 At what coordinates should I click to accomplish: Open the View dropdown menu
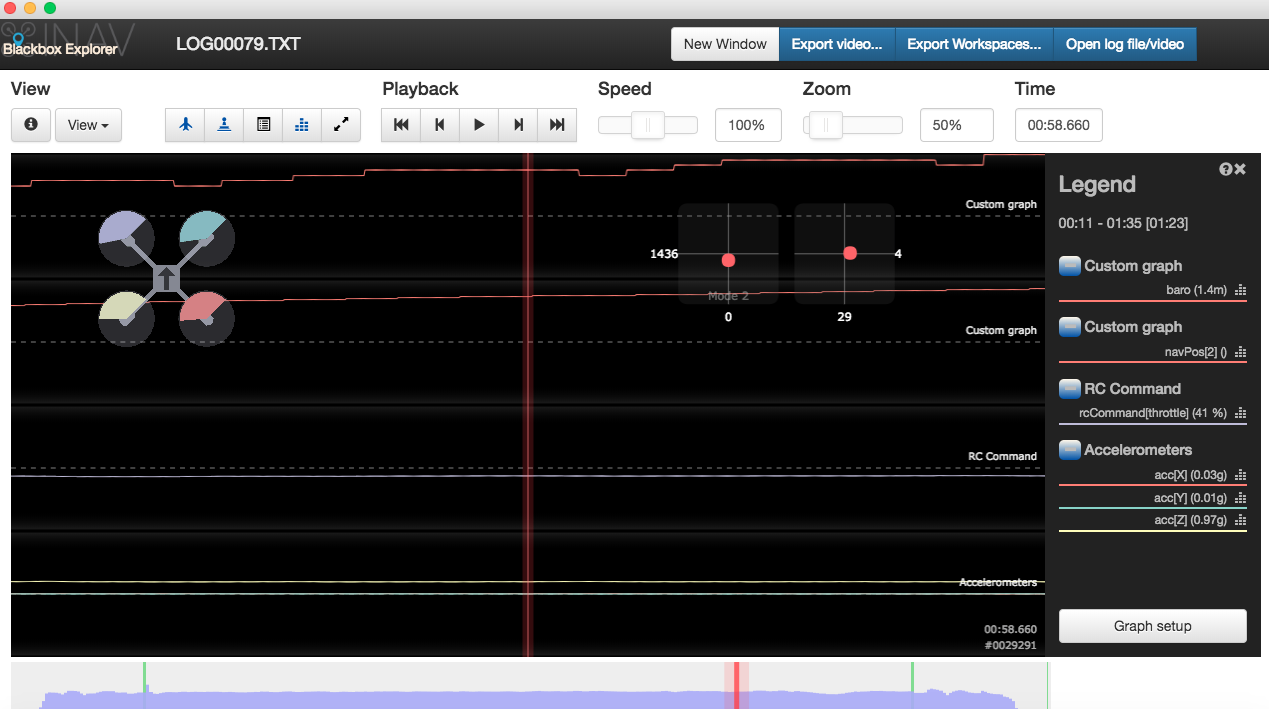click(88, 125)
